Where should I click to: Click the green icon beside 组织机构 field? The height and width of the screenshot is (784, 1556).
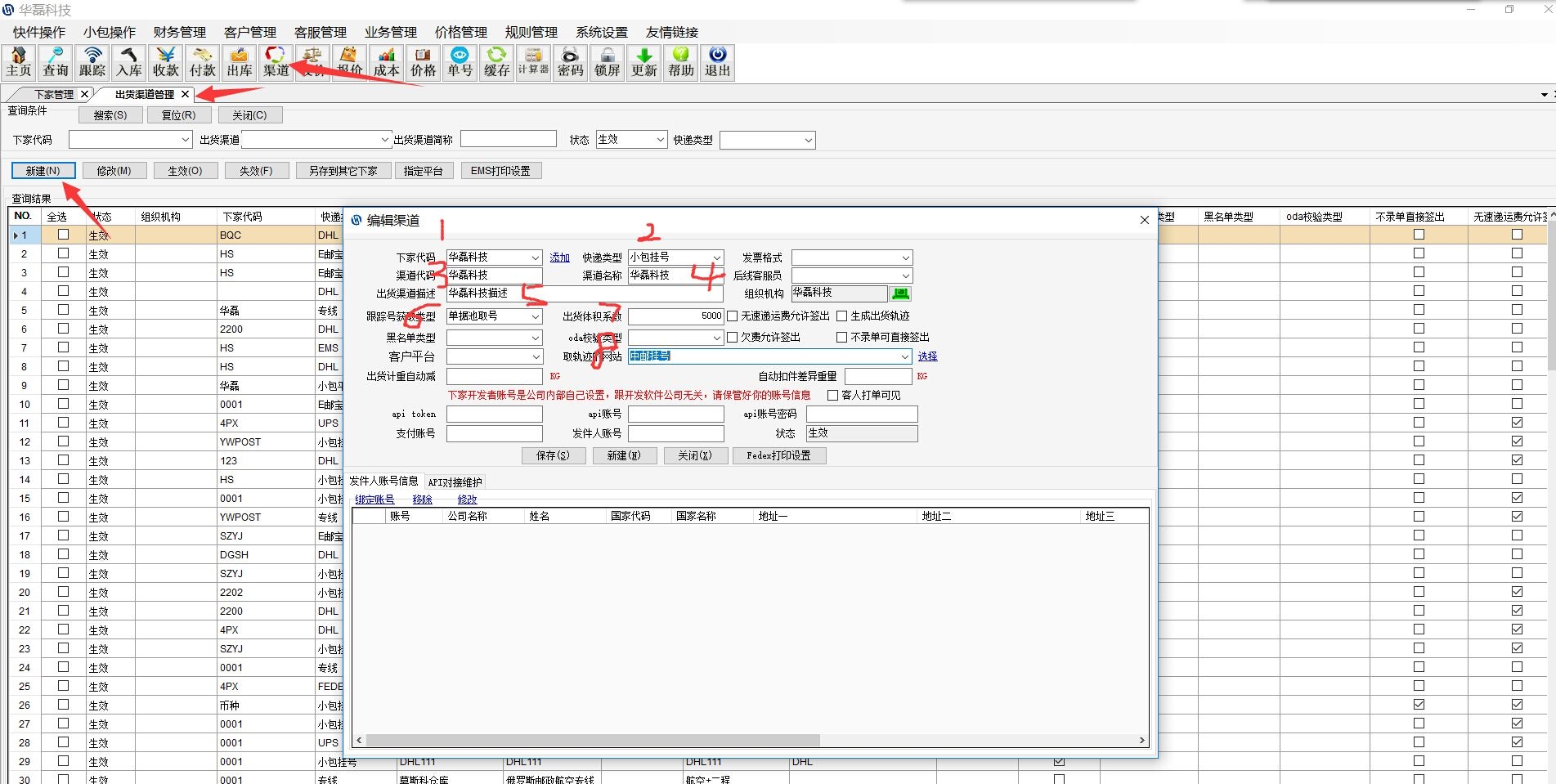coord(901,293)
